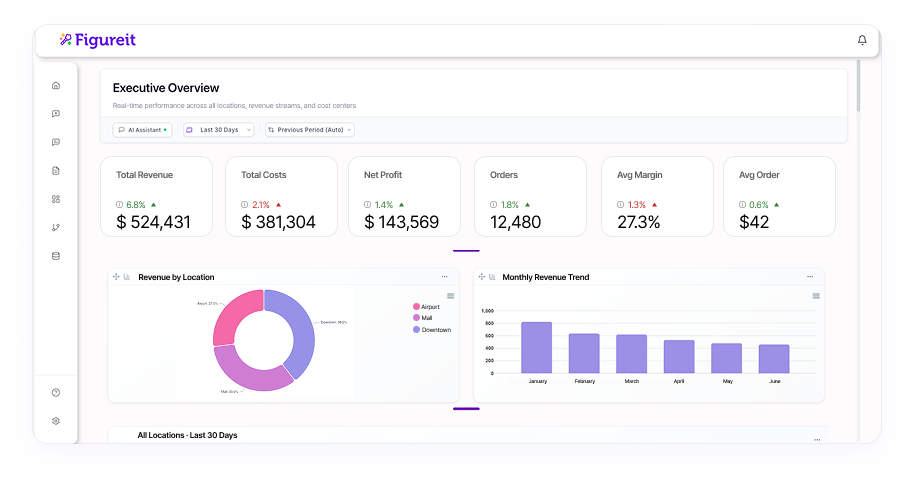914x484 pixels.
Task: Click the 12,480 orders value
Action: pos(515,222)
